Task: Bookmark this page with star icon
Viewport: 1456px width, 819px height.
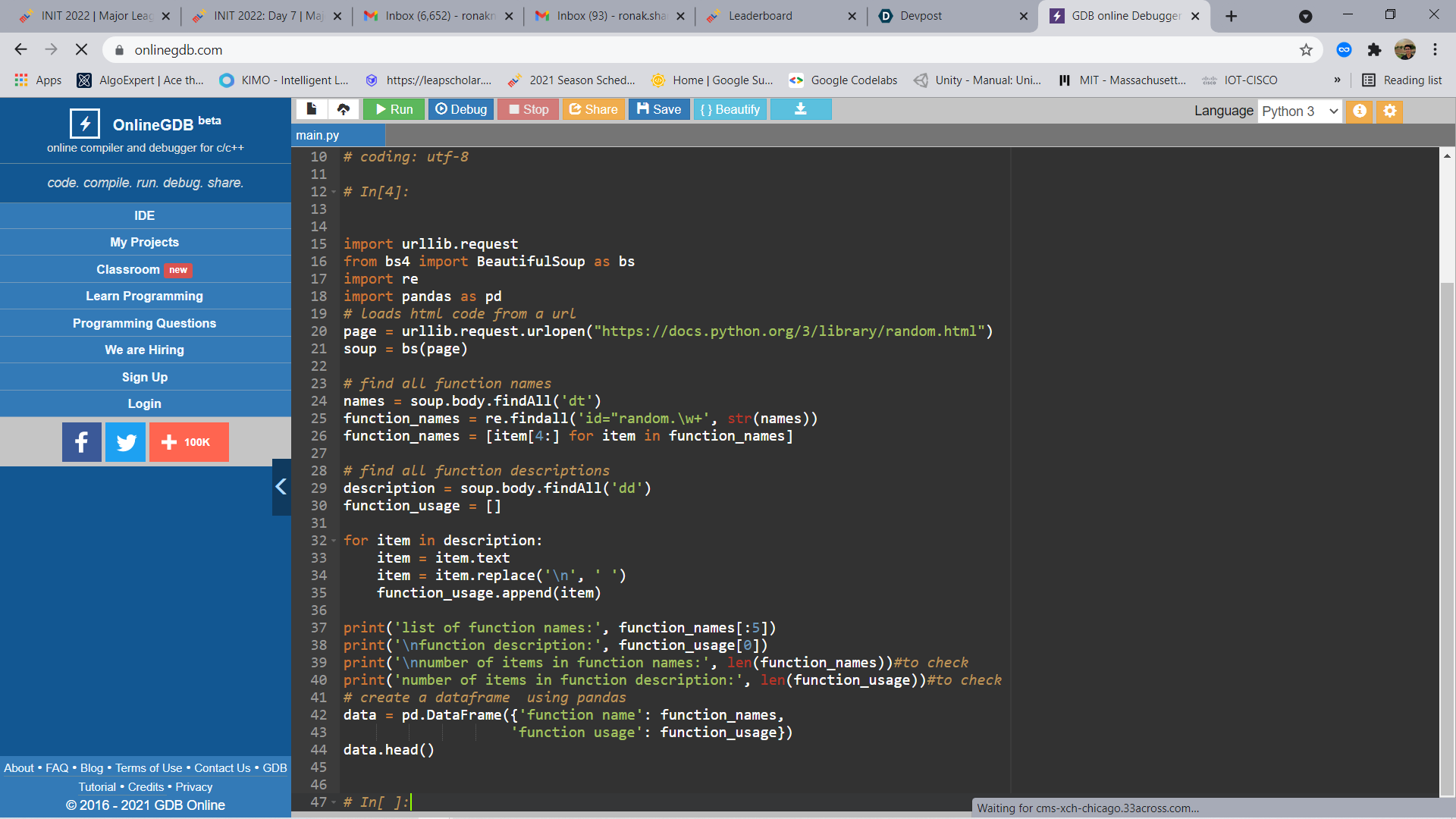Action: click(1306, 50)
